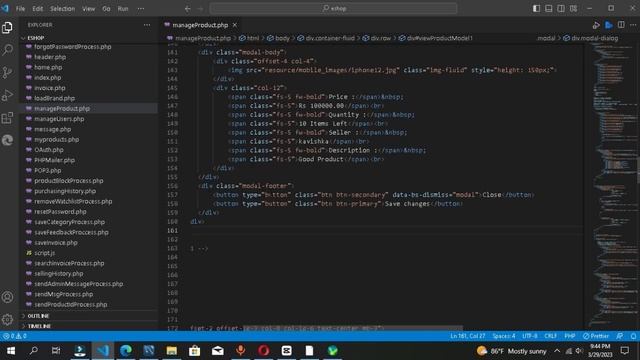Open the View menu
Viewport: 640px width, 360px height.
(x=89, y=9)
